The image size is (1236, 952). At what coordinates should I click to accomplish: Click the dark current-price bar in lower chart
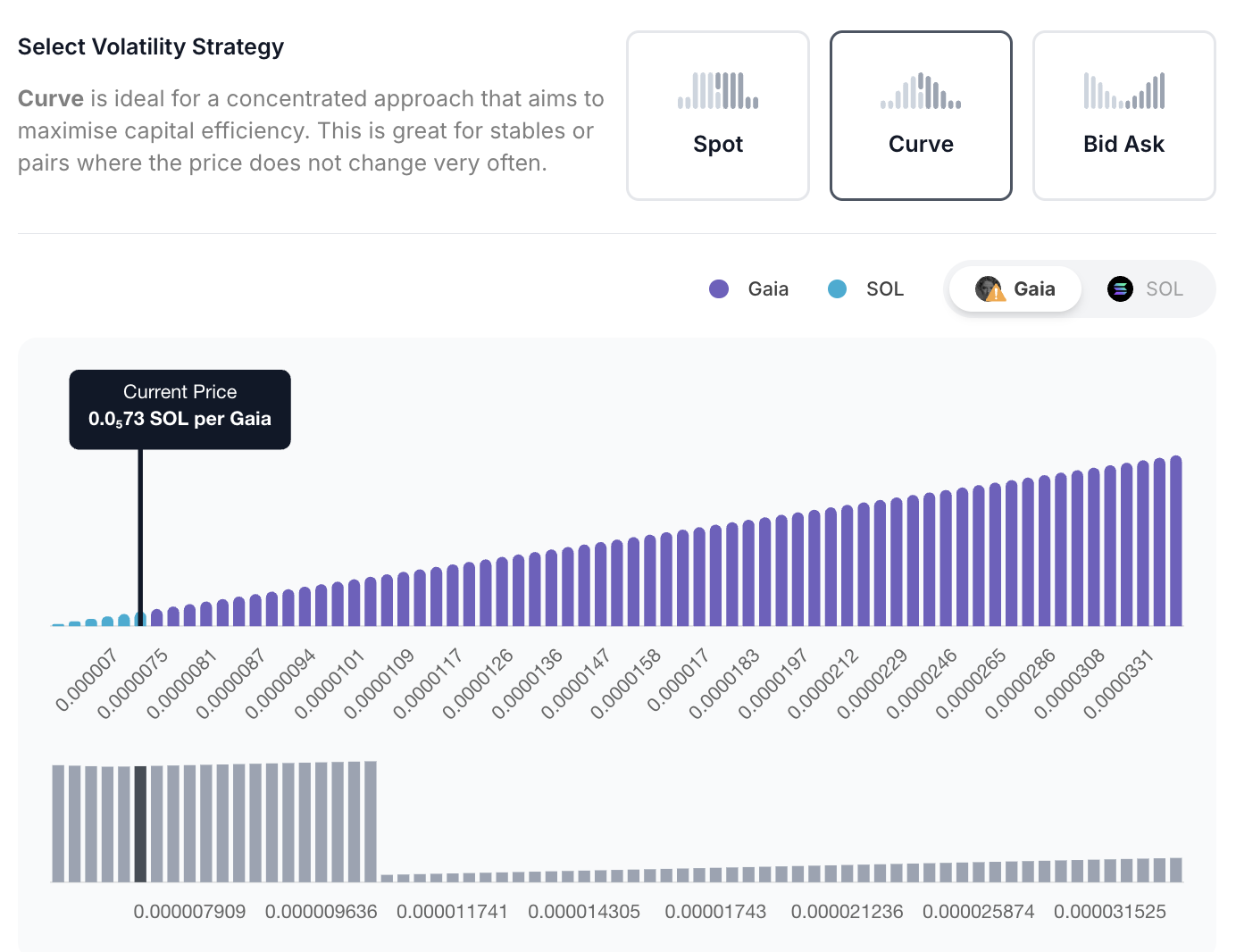(x=140, y=823)
